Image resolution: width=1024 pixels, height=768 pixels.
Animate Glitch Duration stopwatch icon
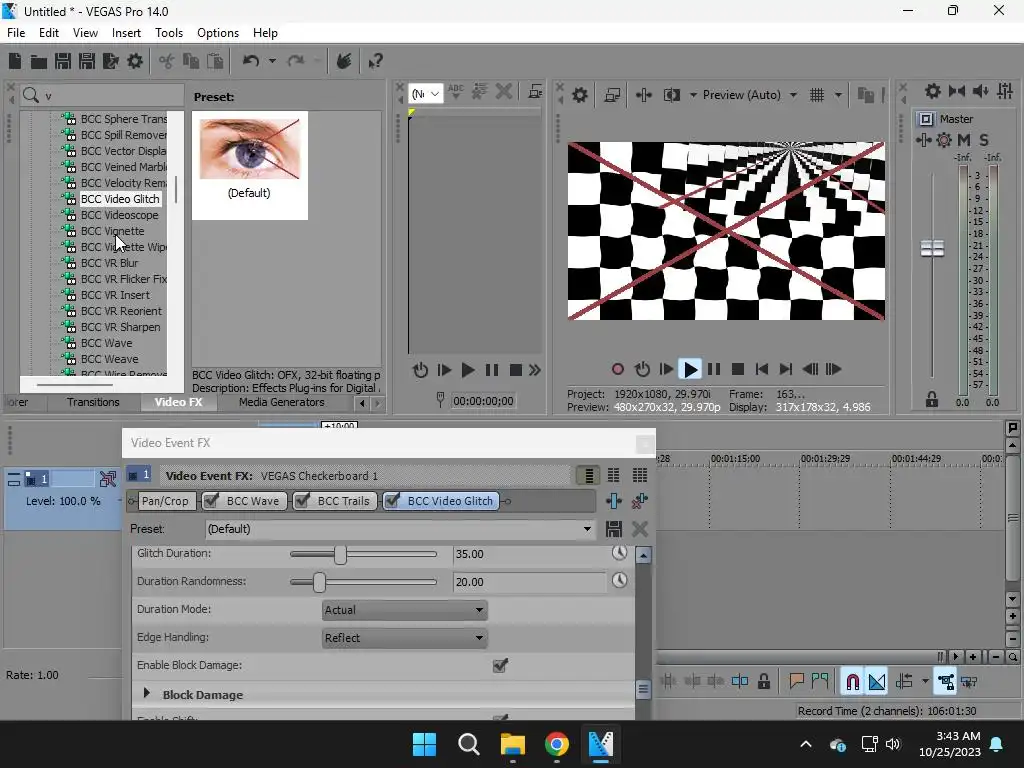(619, 553)
